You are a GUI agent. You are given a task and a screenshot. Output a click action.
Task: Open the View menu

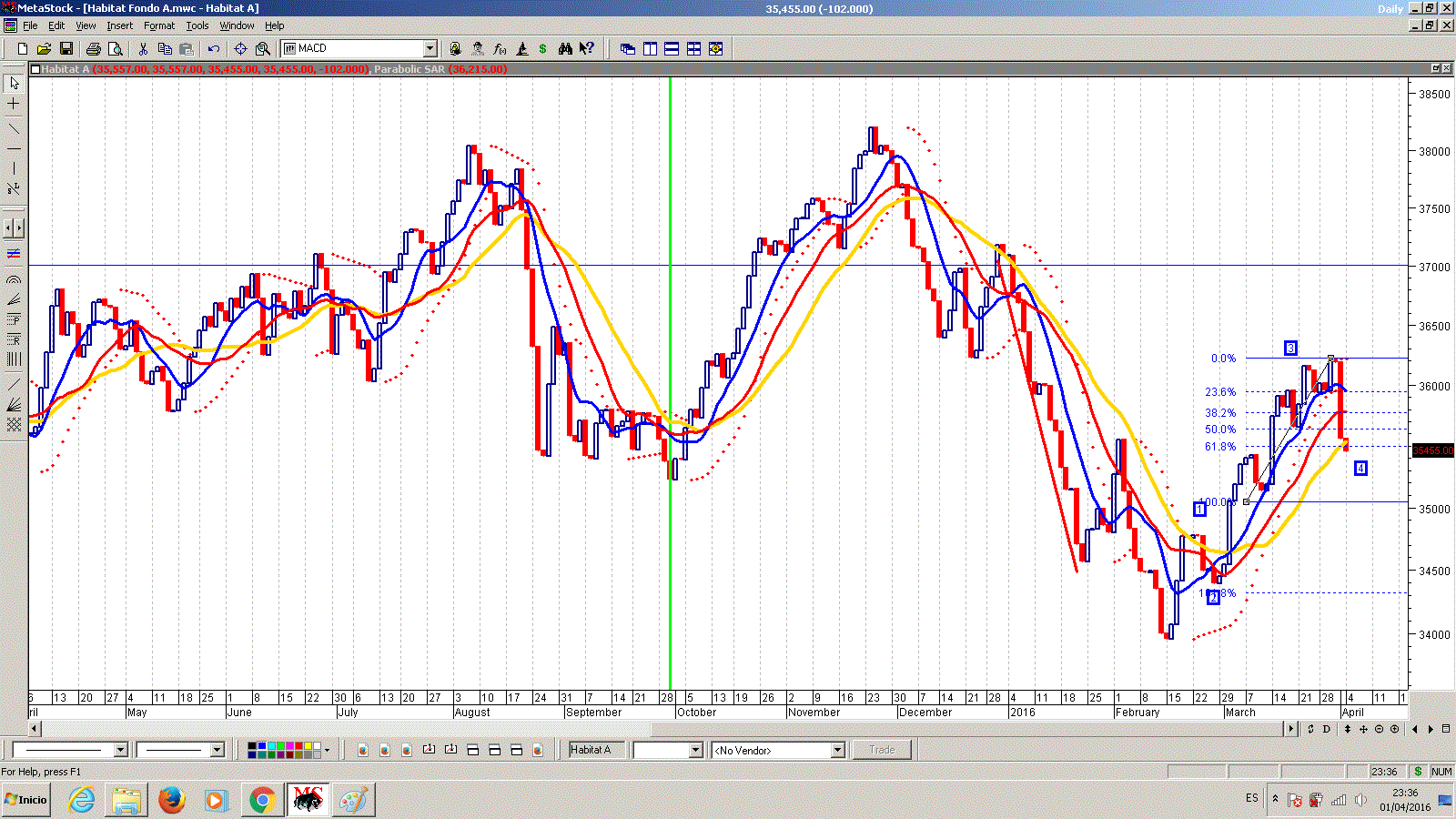[x=86, y=25]
